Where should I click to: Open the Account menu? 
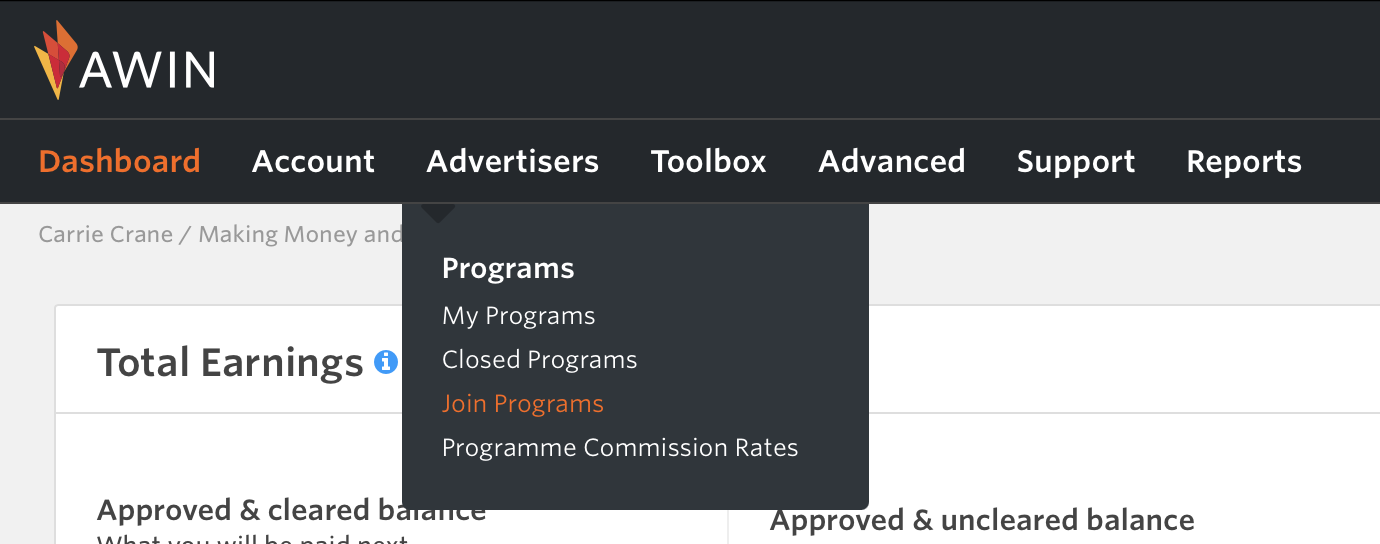313,161
